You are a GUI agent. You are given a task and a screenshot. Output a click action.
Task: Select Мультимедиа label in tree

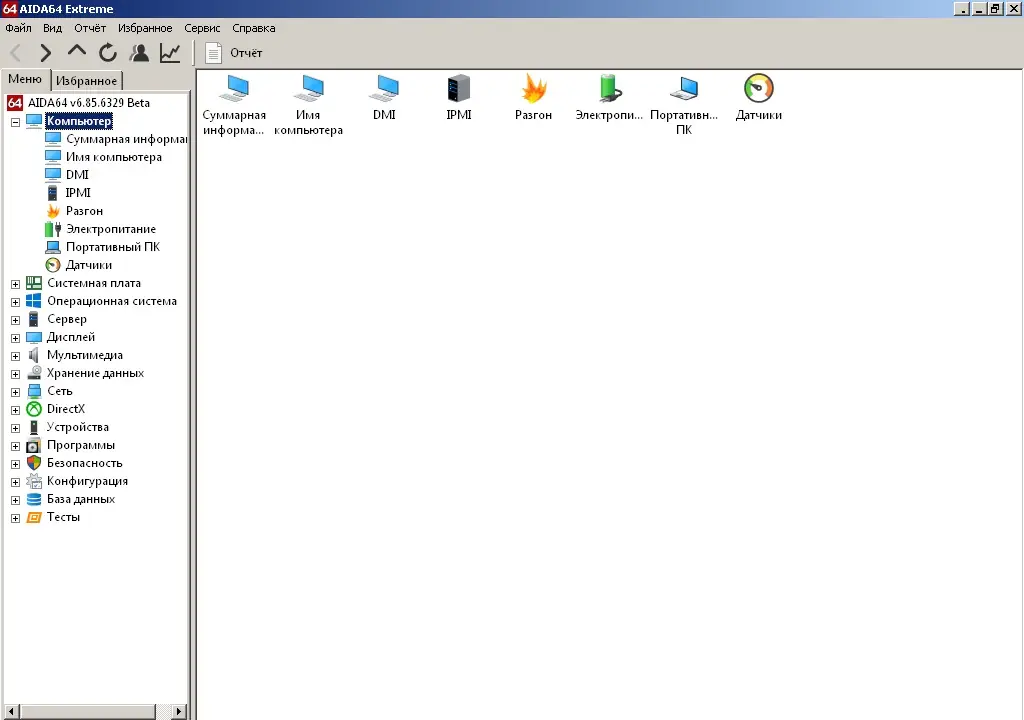pos(85,355)
